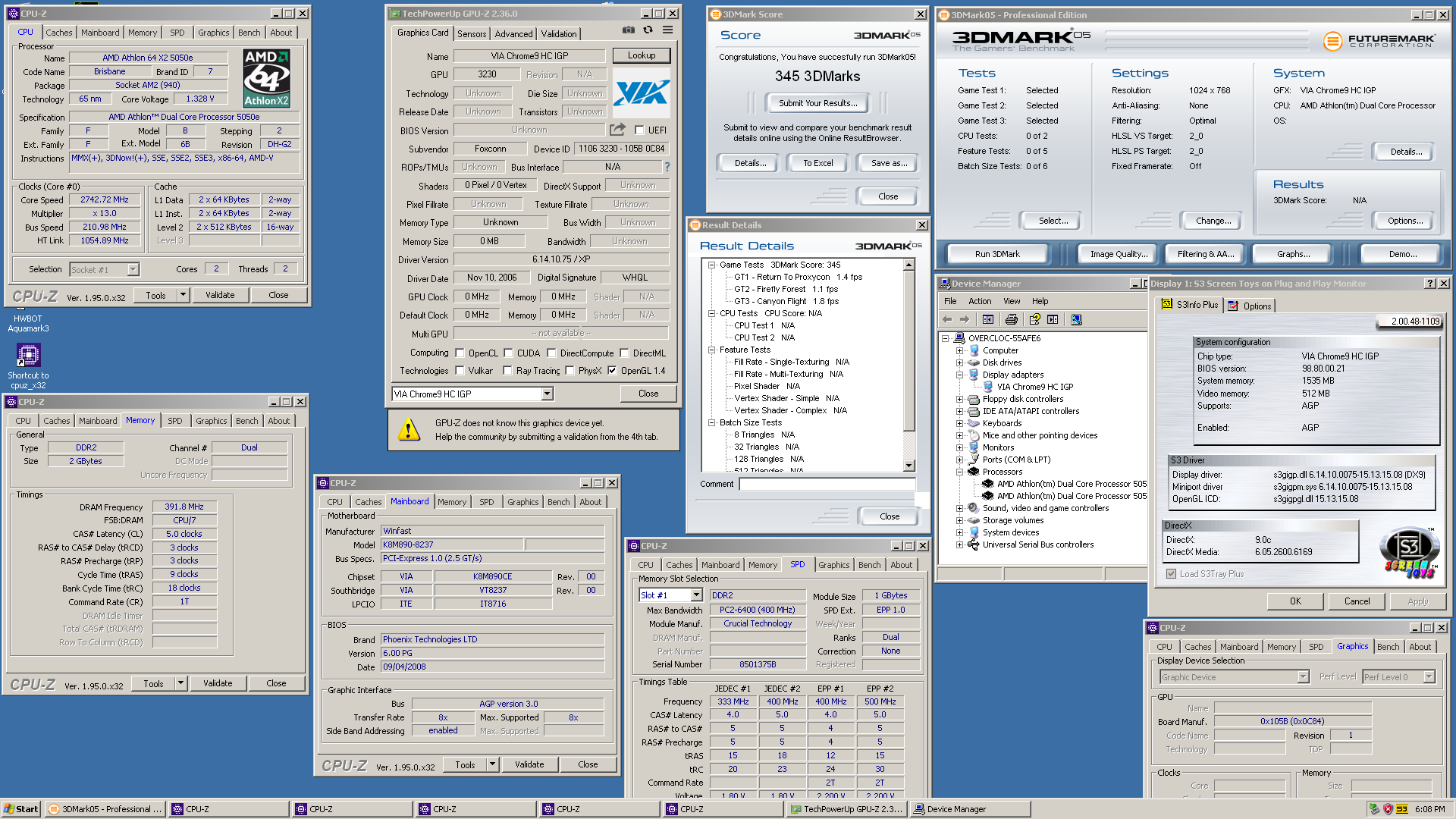Toggle the CUDA checkbox
This screenshot has height=819, width=1456.
tap(508, 353)
